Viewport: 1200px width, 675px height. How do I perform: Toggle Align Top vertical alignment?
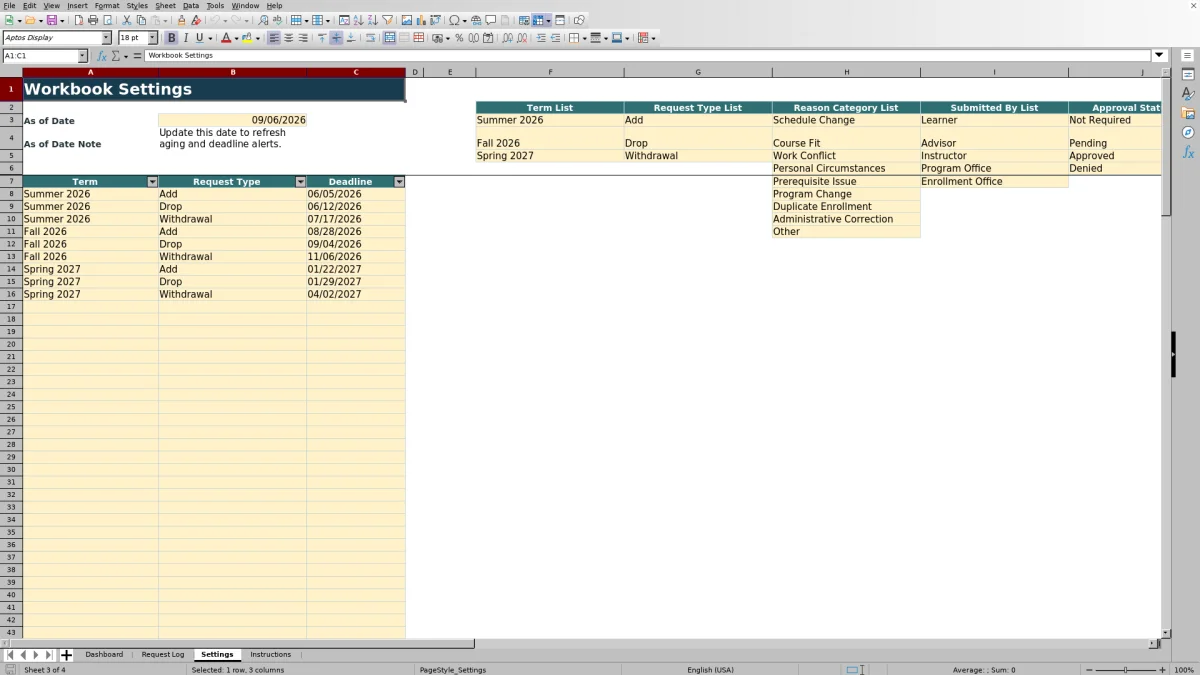[x=322, y=38]
